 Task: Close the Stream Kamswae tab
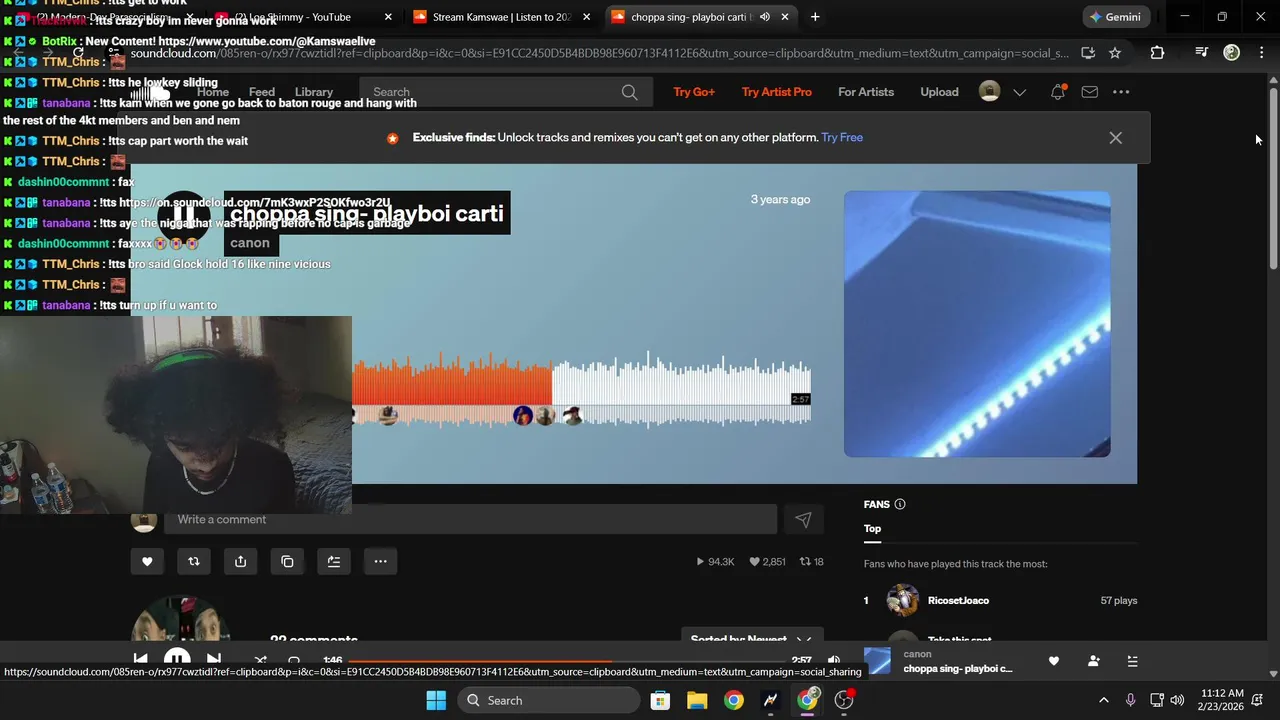(x=586, y=17)
